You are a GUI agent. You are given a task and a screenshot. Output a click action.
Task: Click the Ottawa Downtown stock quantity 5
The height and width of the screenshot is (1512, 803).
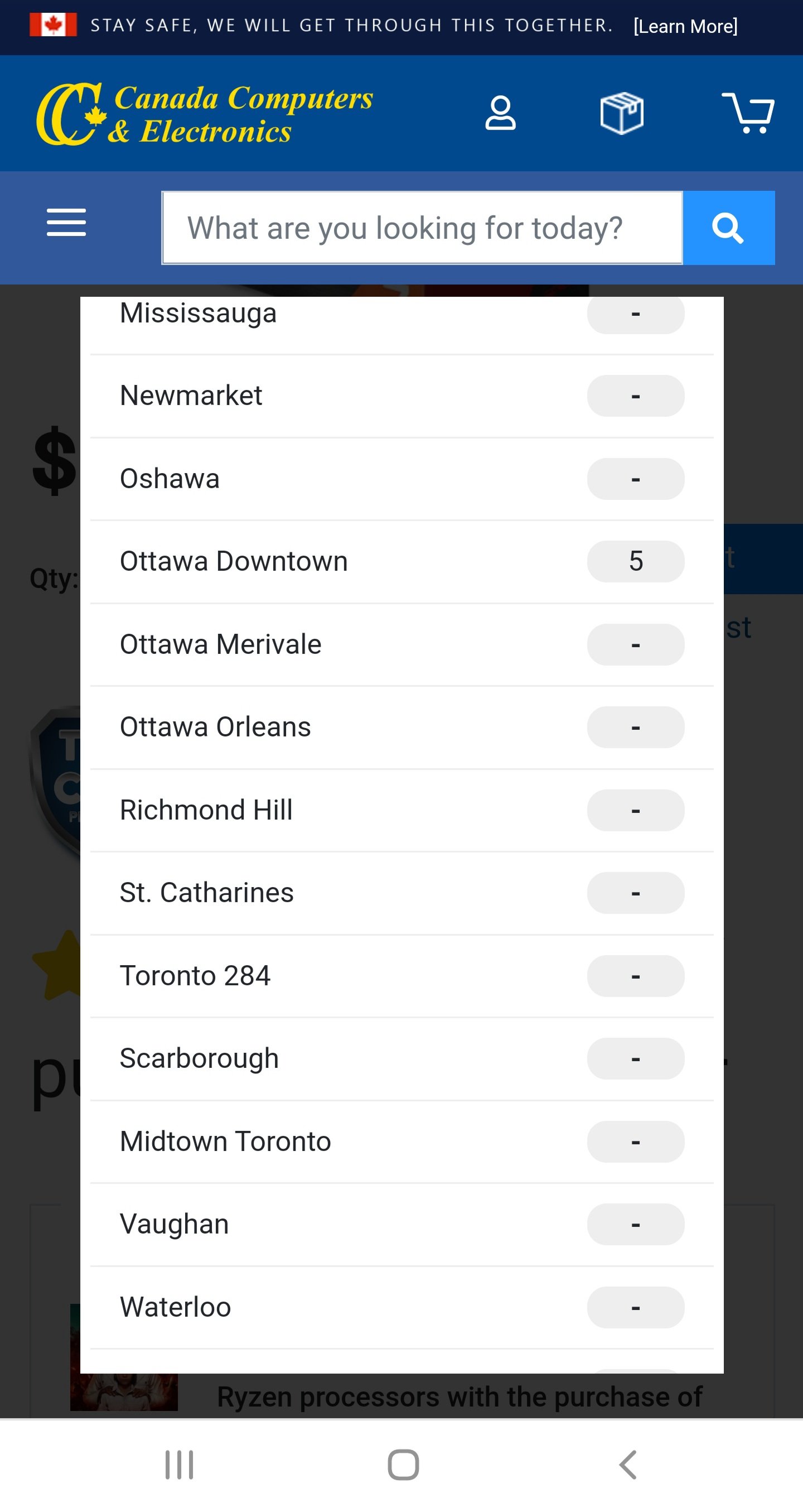pos(635,561)
